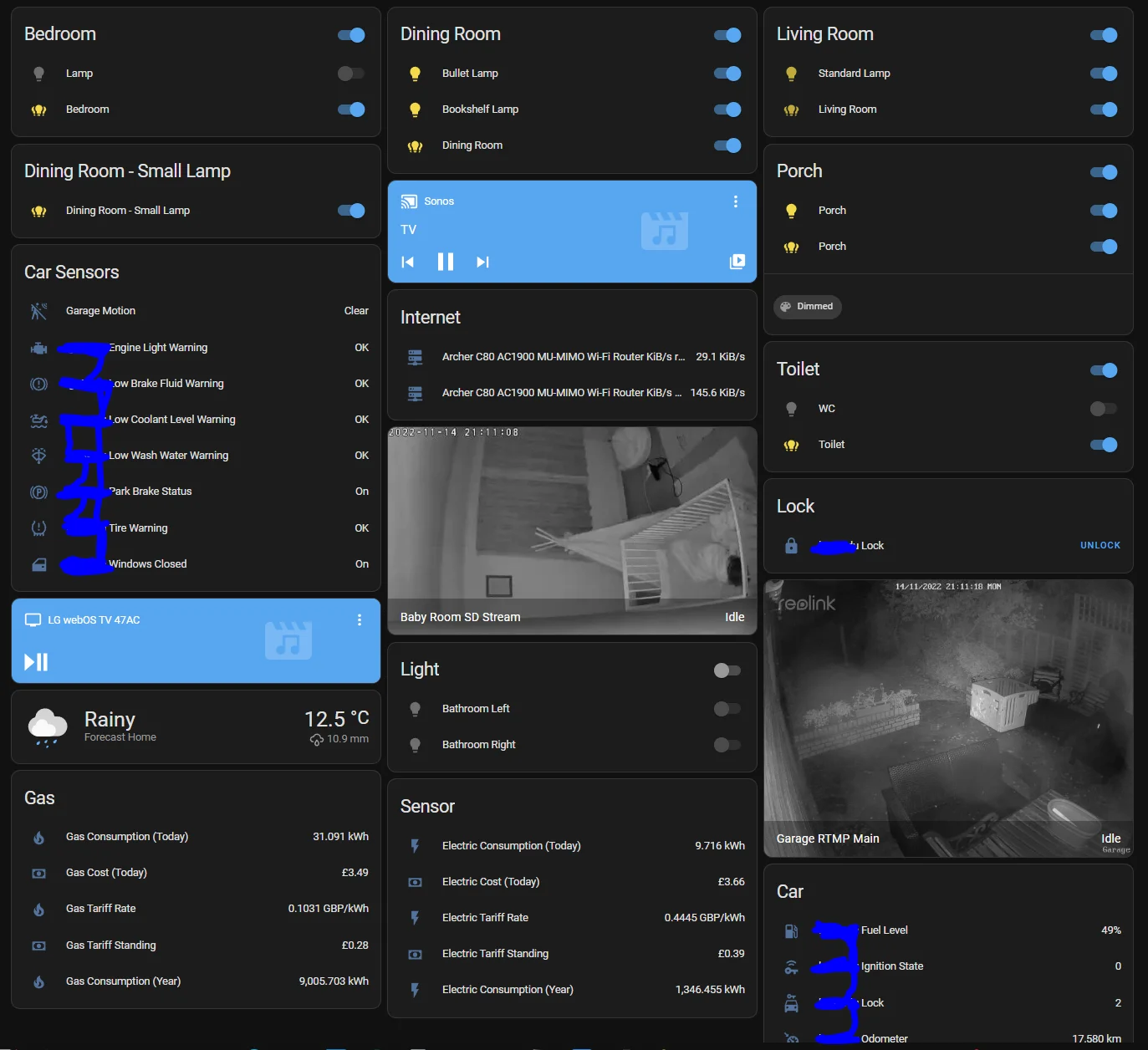The height and width of the screenshot is (1050, 1148).
Task: Click the Sonos cast icon
Action: (409, 201)
